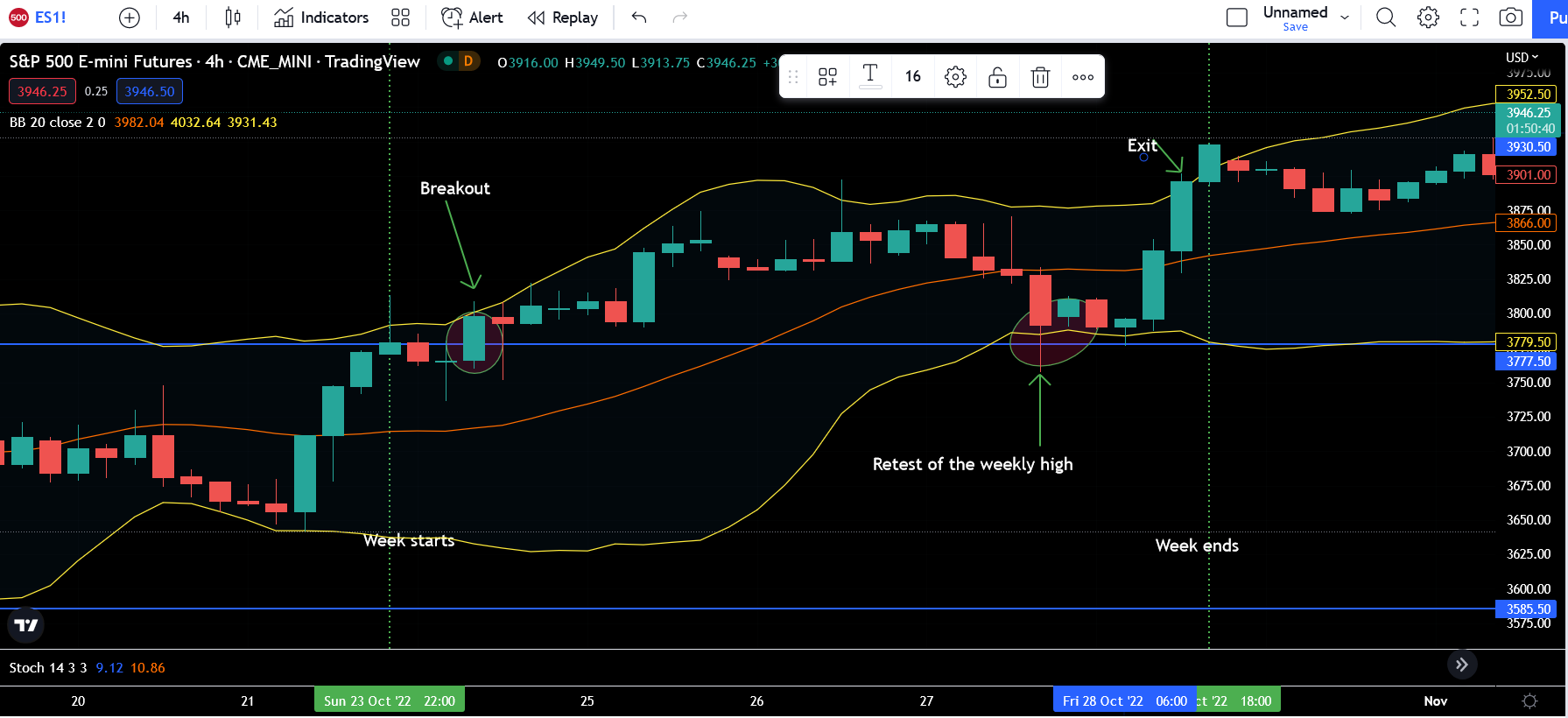Screen dimensions: 1568x718
Task: Toggle the layout setup square icon
Action: 1236,18
